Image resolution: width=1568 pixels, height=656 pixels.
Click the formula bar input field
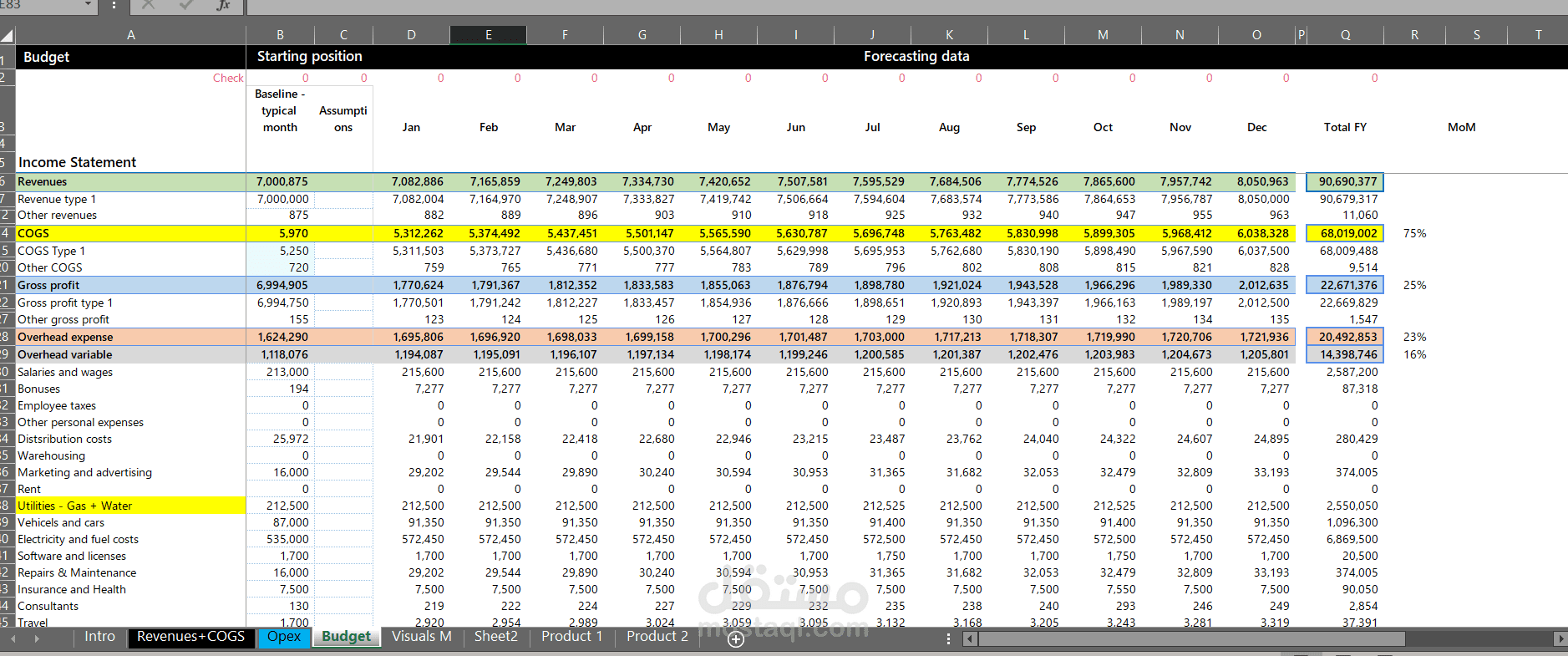click(x=906, y=6)
